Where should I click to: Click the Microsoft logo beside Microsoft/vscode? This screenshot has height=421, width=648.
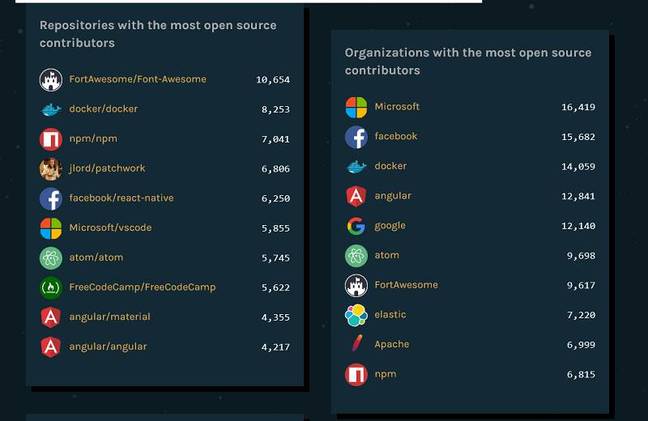pyautogui.click(x=51, y=228)
